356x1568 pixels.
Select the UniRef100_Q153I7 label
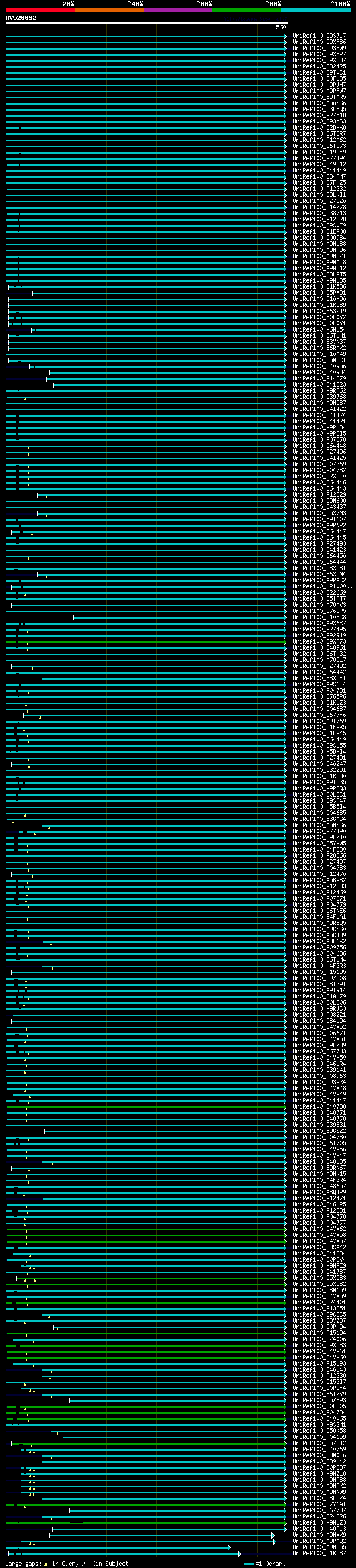(x=319, y=1382)
